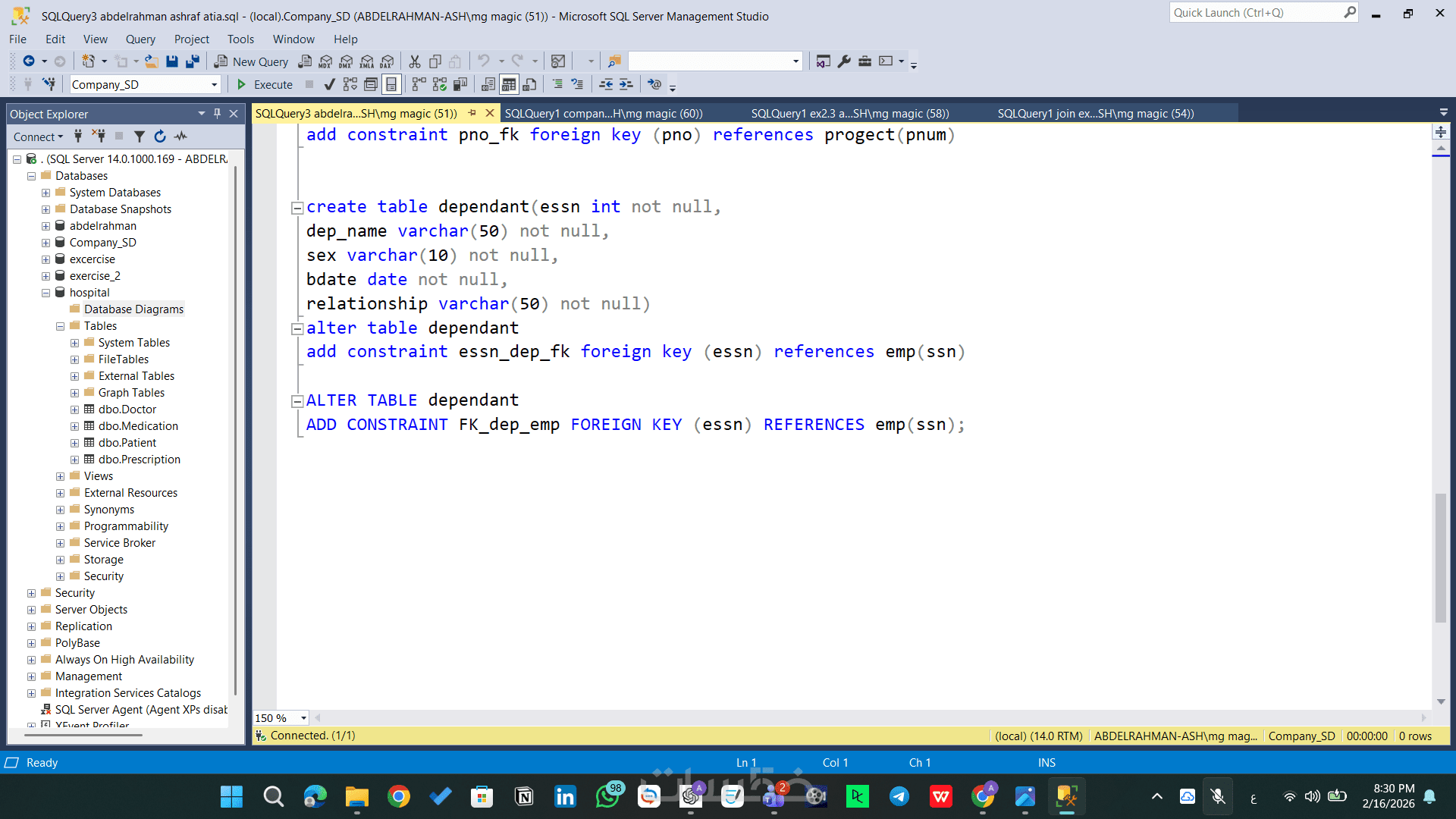Click Activity Monitor icon in Object Explorer
Image resolution: width=1456 pixels, height=819 pixels.
(x=180, y=136)
